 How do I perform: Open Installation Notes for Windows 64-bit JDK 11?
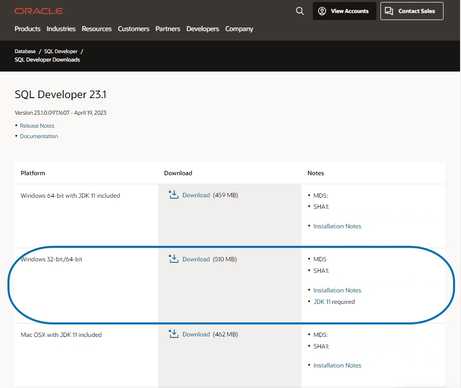pyautogui.click(x=337, y=226)
